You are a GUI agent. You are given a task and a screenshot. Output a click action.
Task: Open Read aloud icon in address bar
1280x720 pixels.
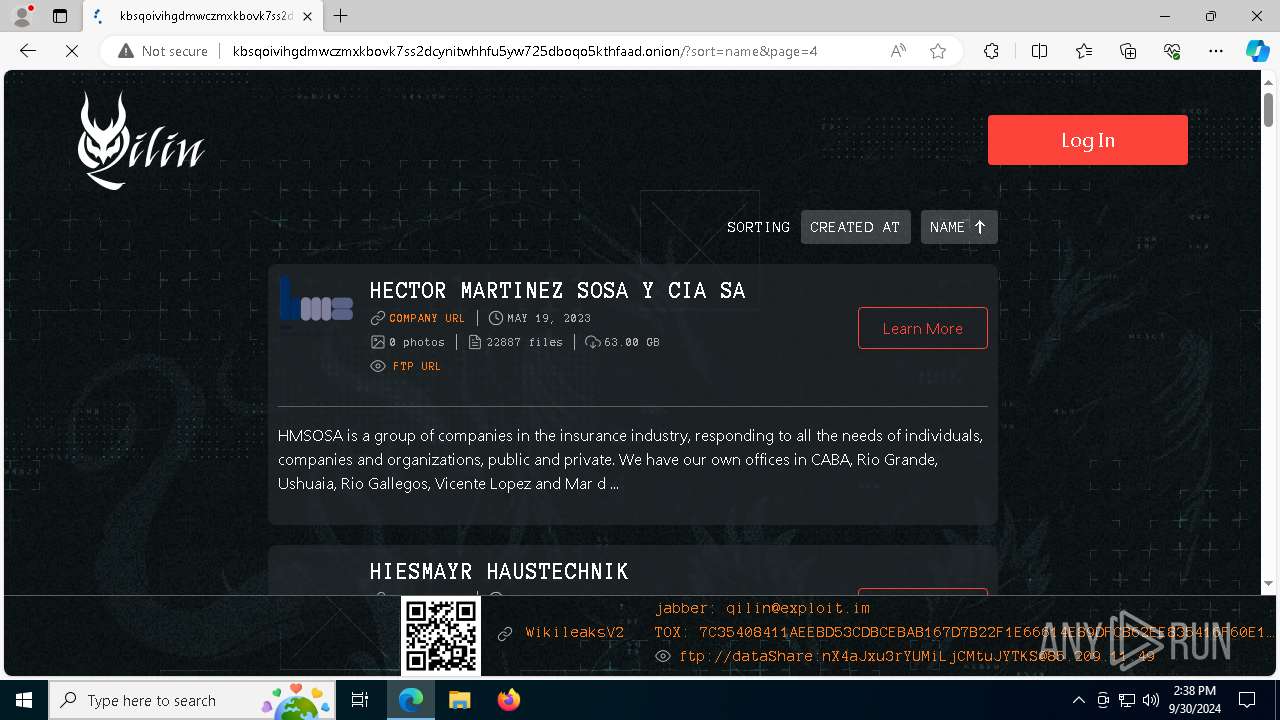point(898,51)
